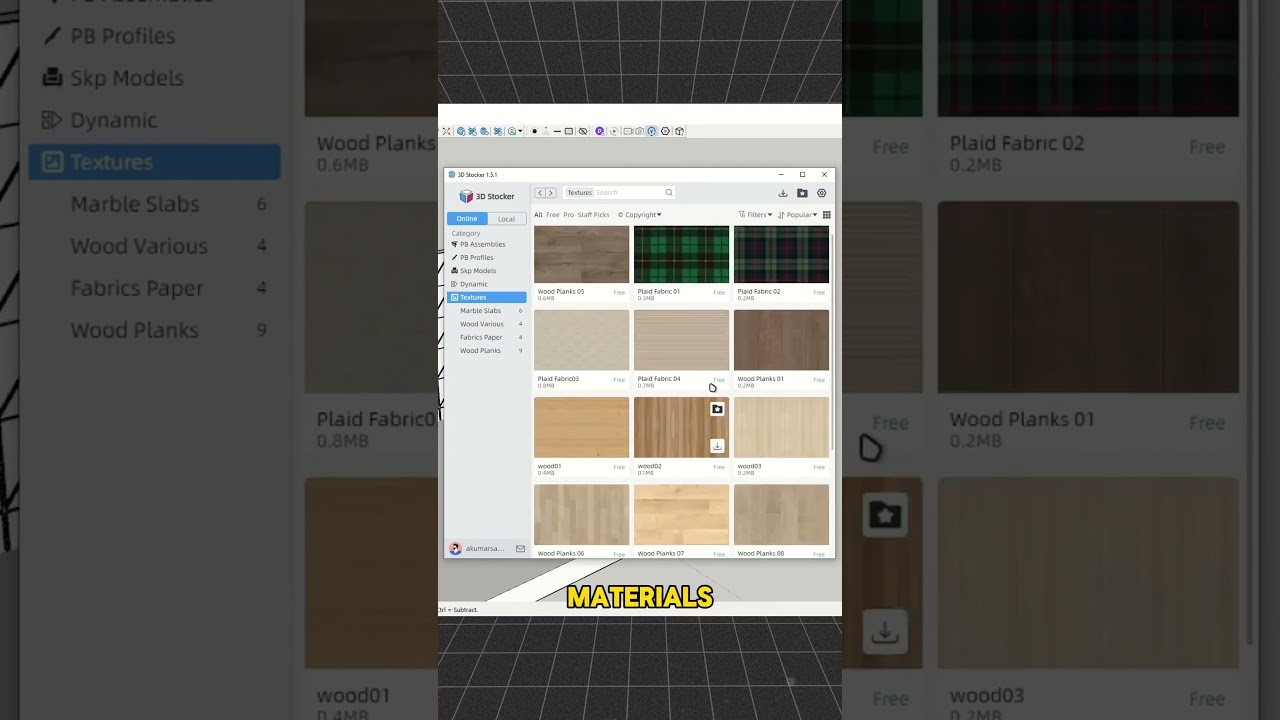Click the 3D Stocker 1.5.1 window title
Viewport: 1280px width, 720px height.
(477, 175)
